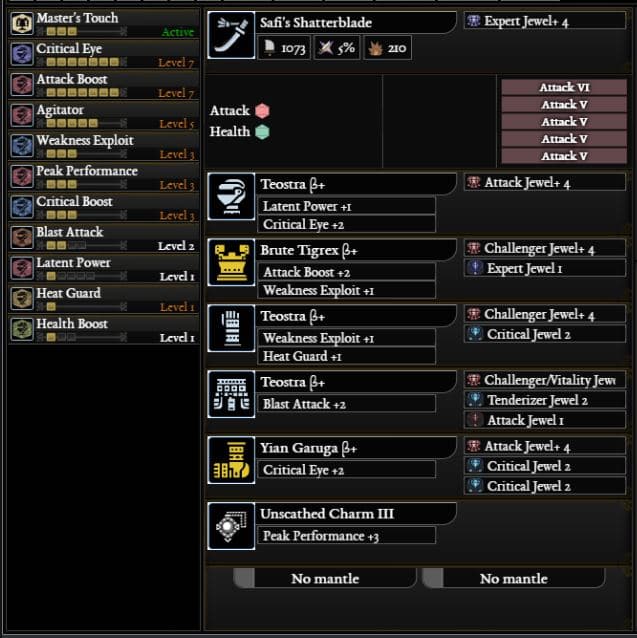The image size is (637, 638).
Task: Select the Attack VI awakened ability
Action: pos(564,87)
